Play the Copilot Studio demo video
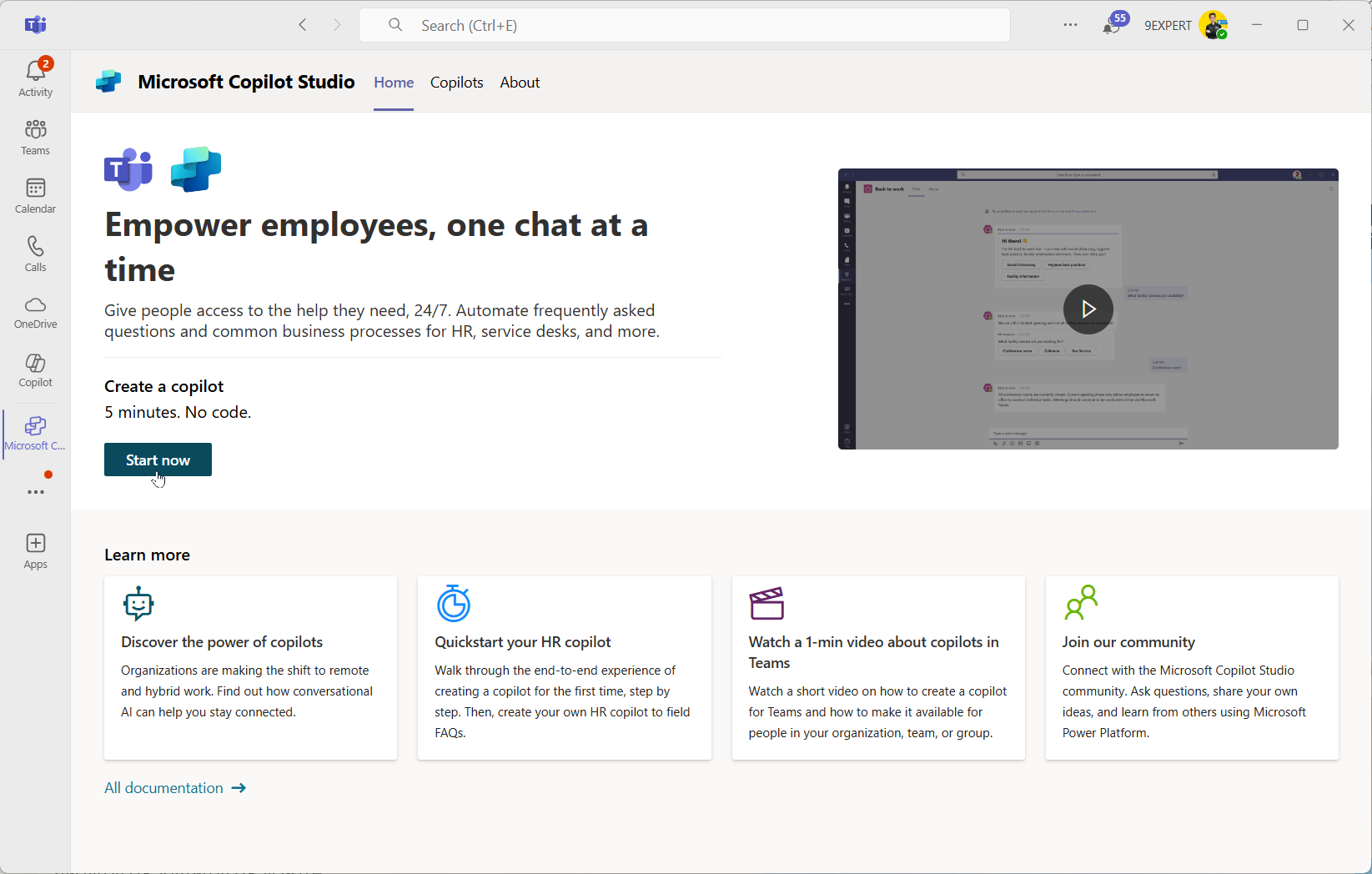The image size is (1372, 874). [1088, 309]
